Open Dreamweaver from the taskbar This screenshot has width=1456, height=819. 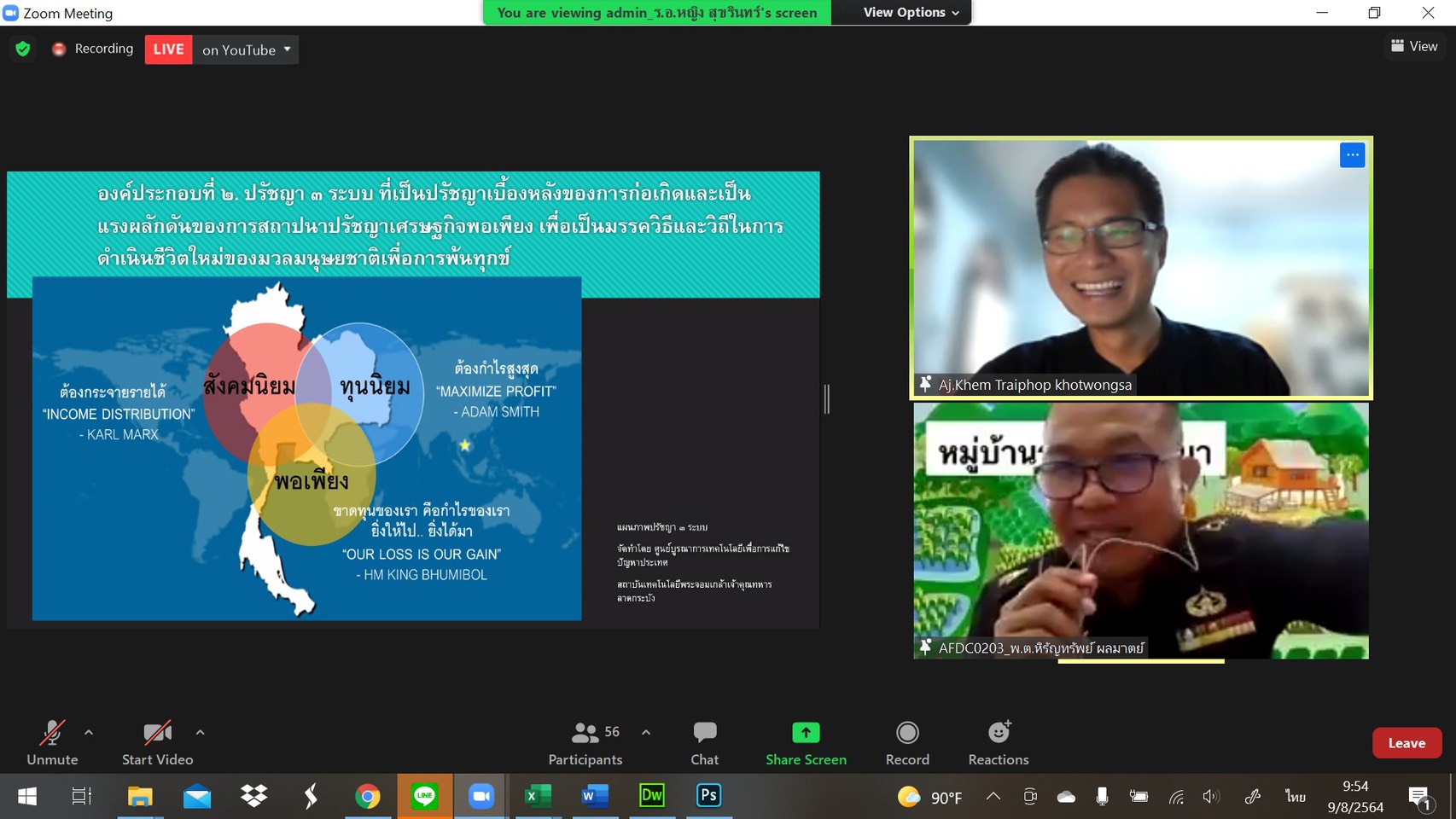(x=652, y=796)
